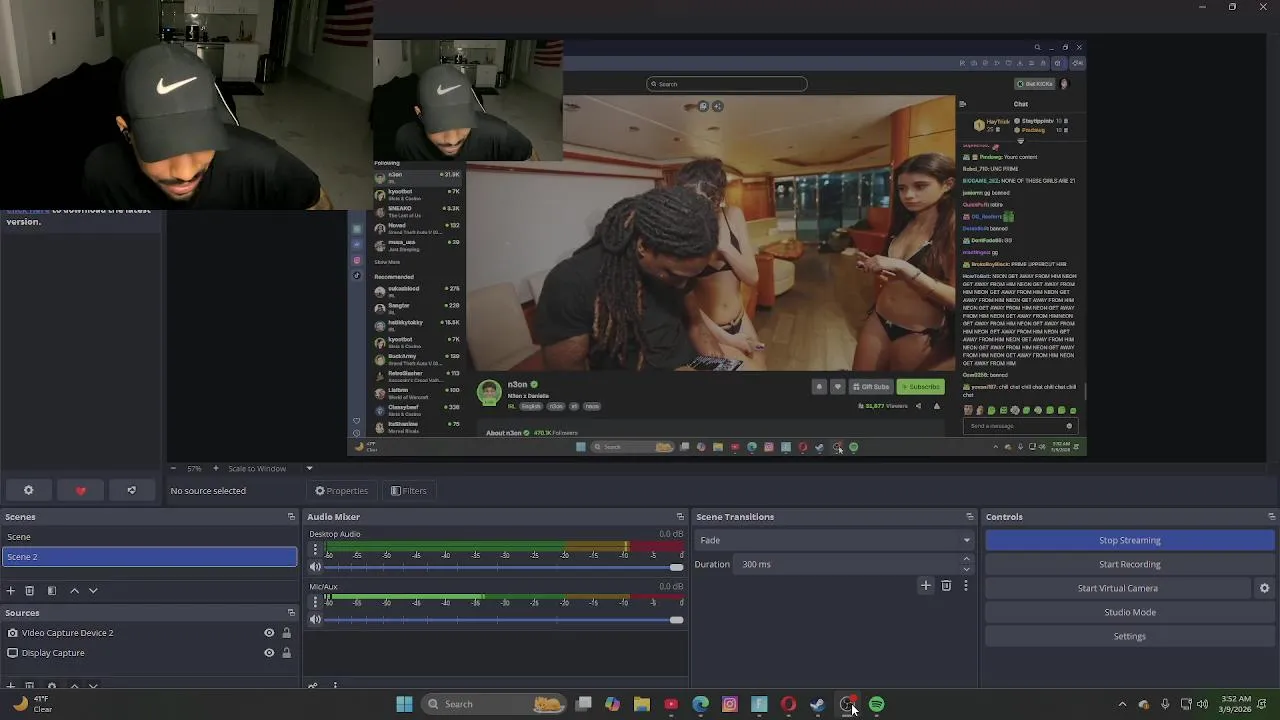Select Scene 2 in Scenes list
Image resolution: width=1280 pixels, height=720 pixels.
pos(150,557)
